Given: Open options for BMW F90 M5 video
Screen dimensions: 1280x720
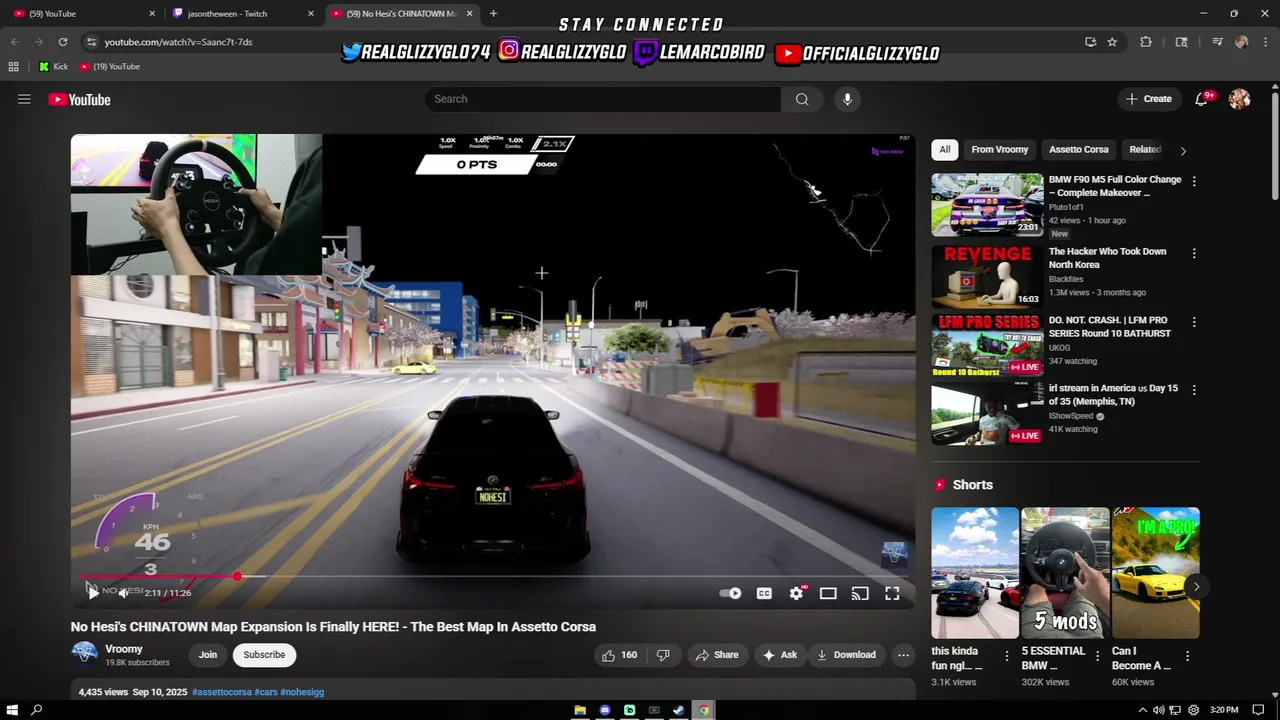Looking at the screenshot, I should [x=1193, y=182].
